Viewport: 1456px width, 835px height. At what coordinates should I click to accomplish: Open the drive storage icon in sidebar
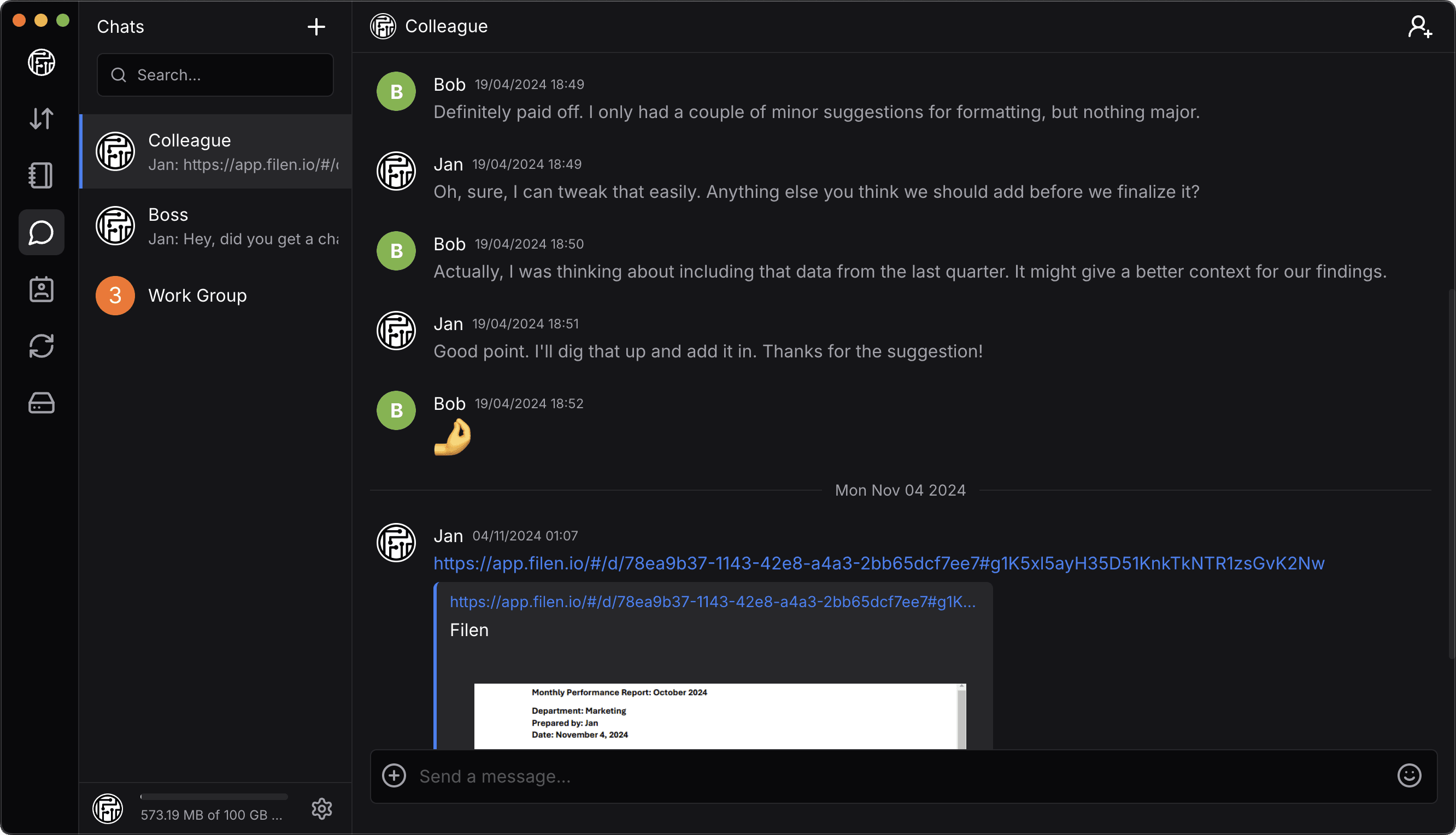pyautogui.click(x=42, y=403)
